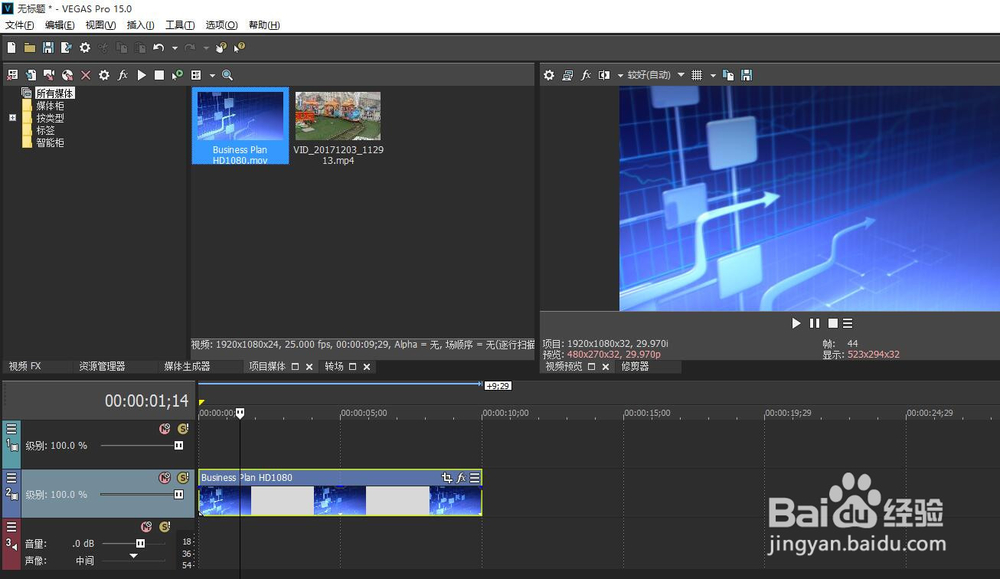Viewport: 1000px width, 579px height.
Task: Click Preview on External Monitor icon
Action: (x=568, y=75)
